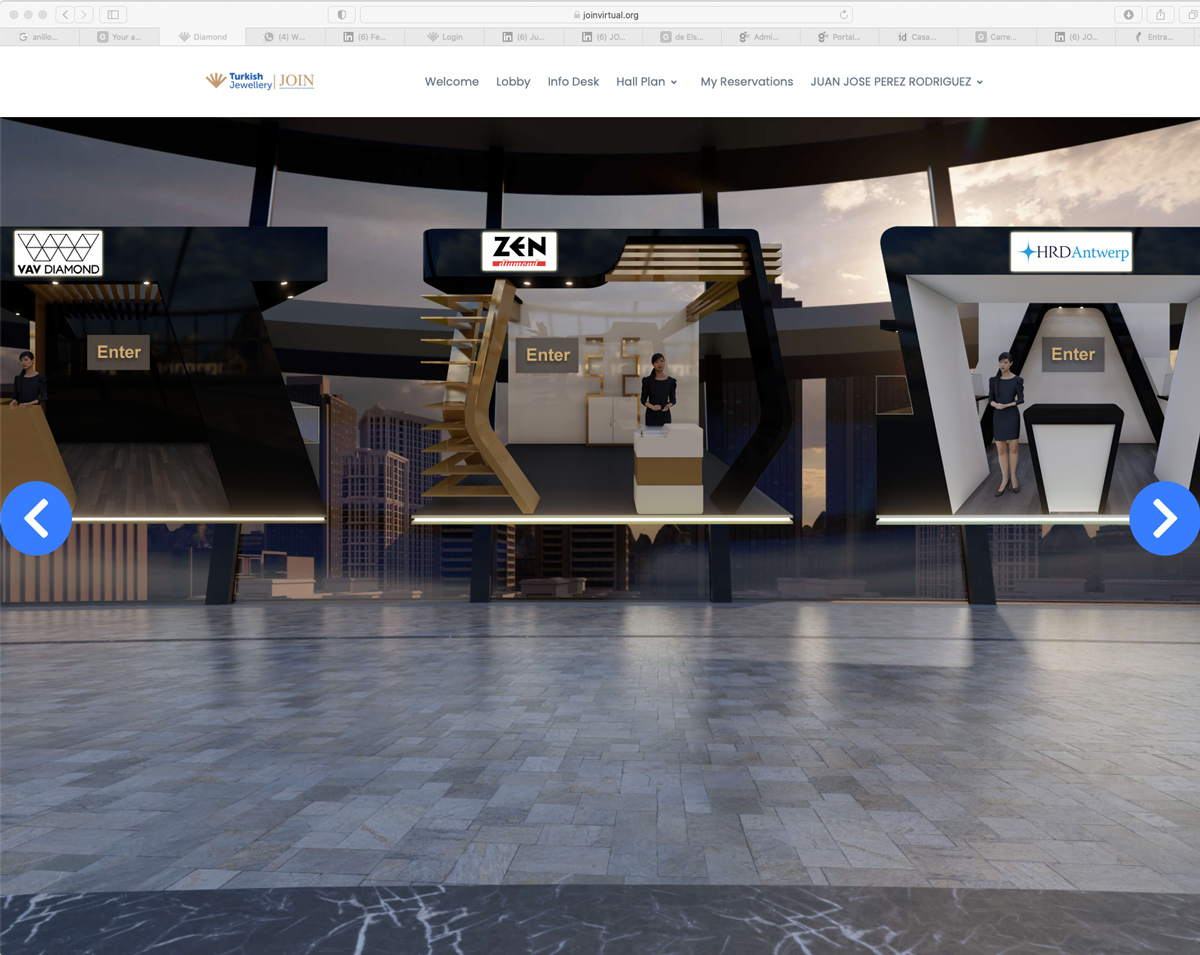Enter the HRD Antwerp booth
The height and width of the screenshot is (955, 1200).
tap(1073, 354)
